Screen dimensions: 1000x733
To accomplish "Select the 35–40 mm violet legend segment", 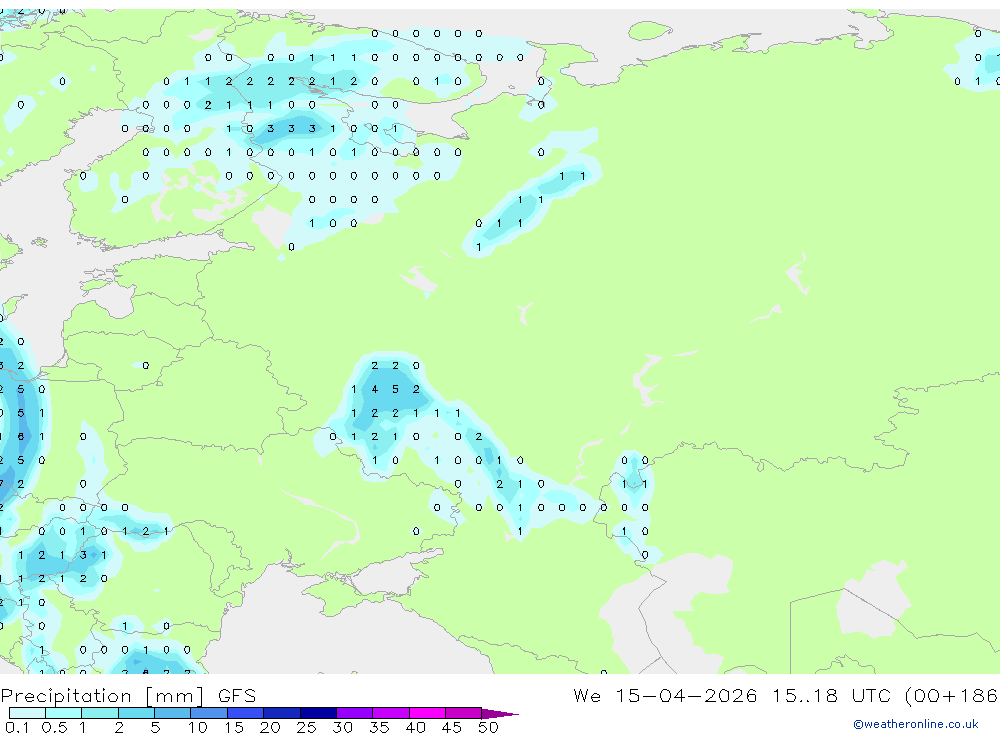I will click(391, 713).
